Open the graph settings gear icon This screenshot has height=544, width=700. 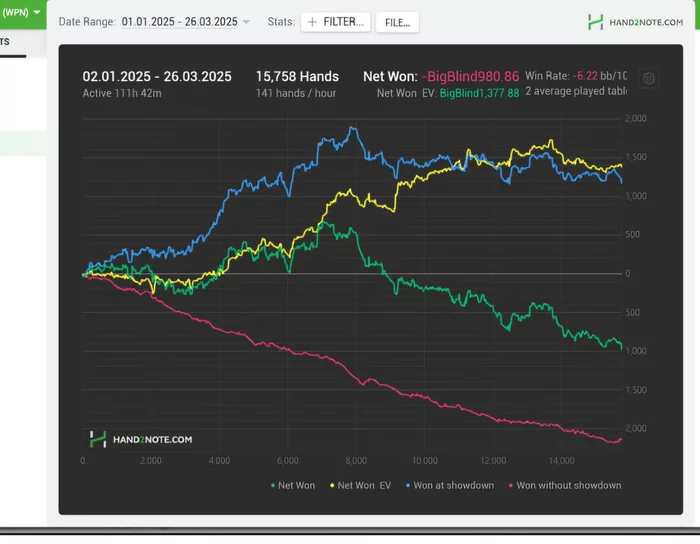point(649,79)
